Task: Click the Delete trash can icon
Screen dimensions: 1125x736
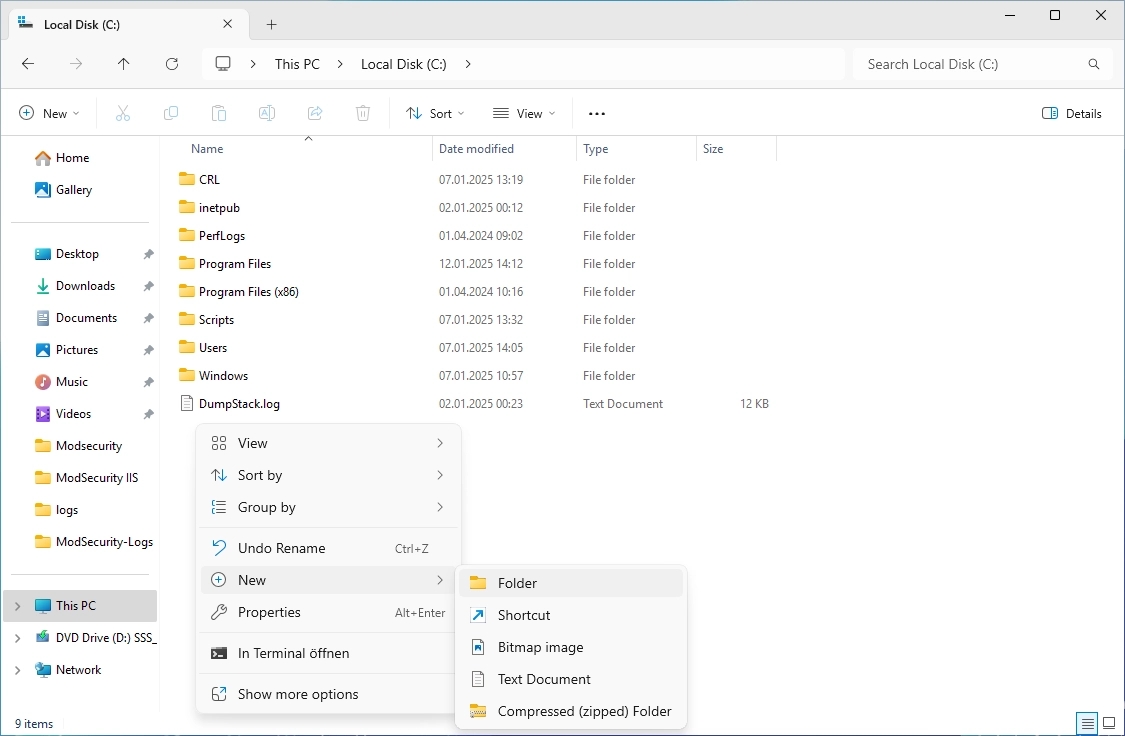Action: [x=363, y=114]
